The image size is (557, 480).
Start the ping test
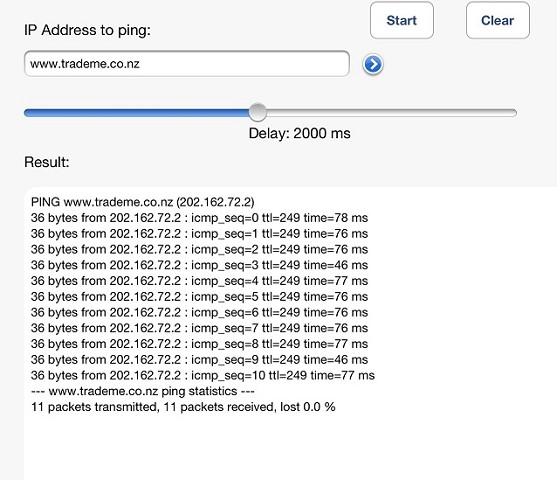(402, 20)
